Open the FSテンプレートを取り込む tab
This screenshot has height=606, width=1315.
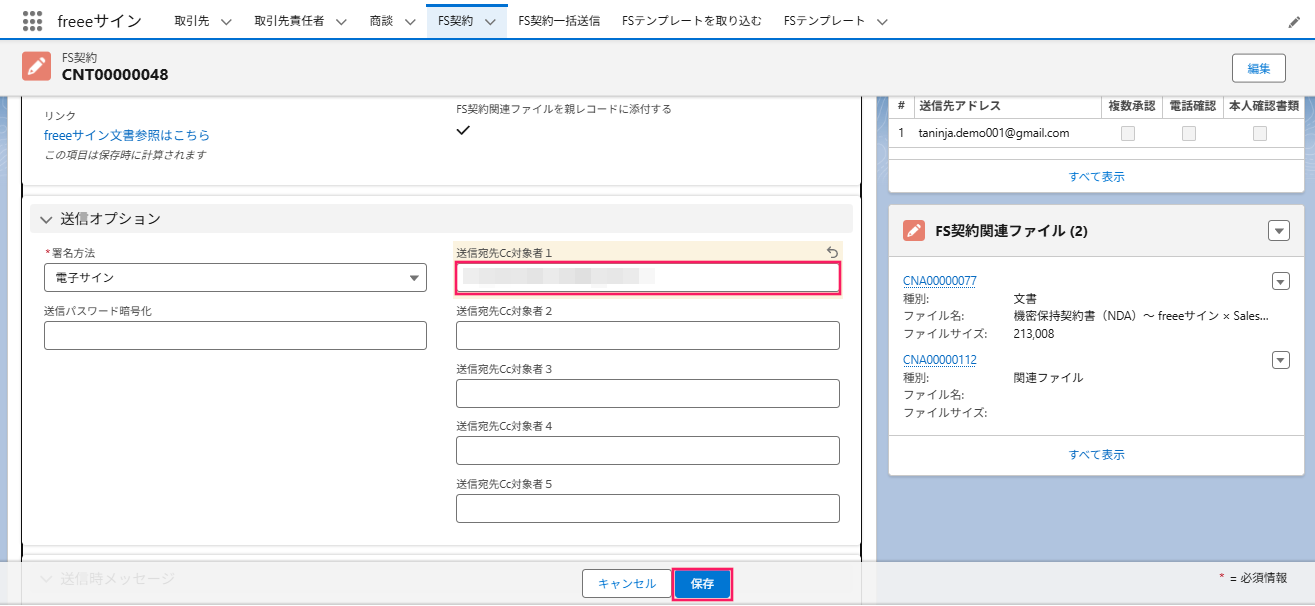click(x=691, y=21)
